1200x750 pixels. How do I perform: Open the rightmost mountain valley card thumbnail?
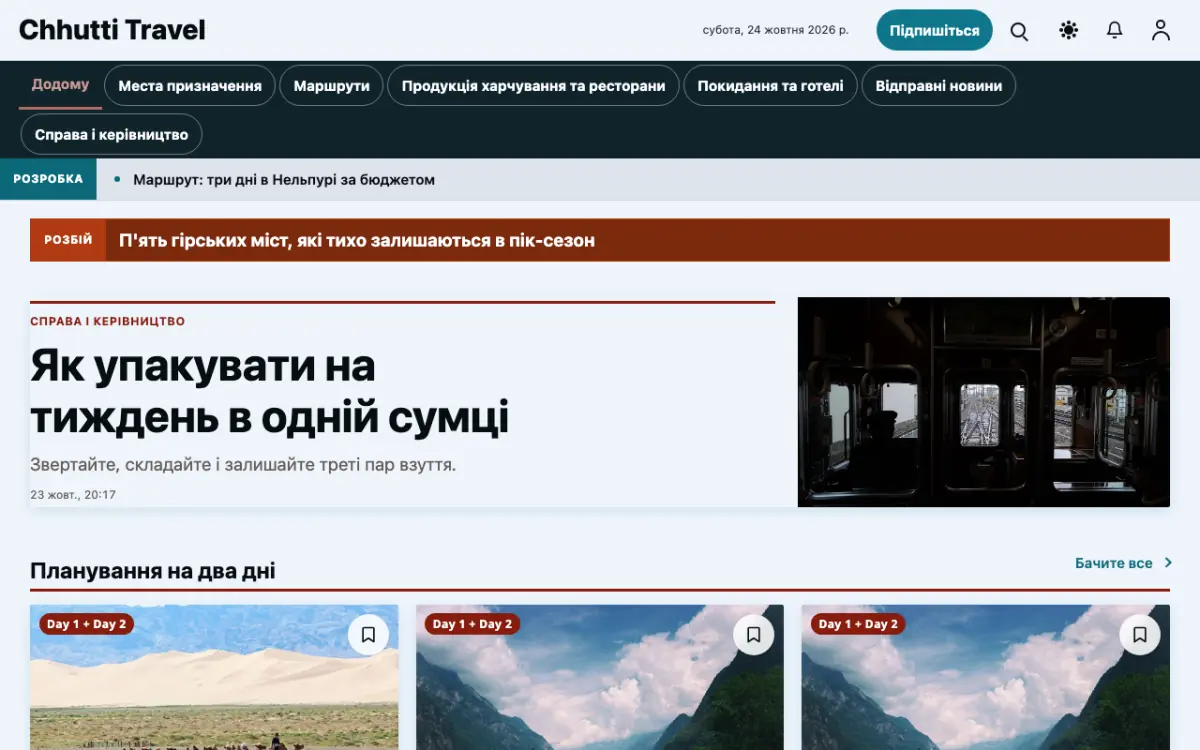(x=986, y=677)
